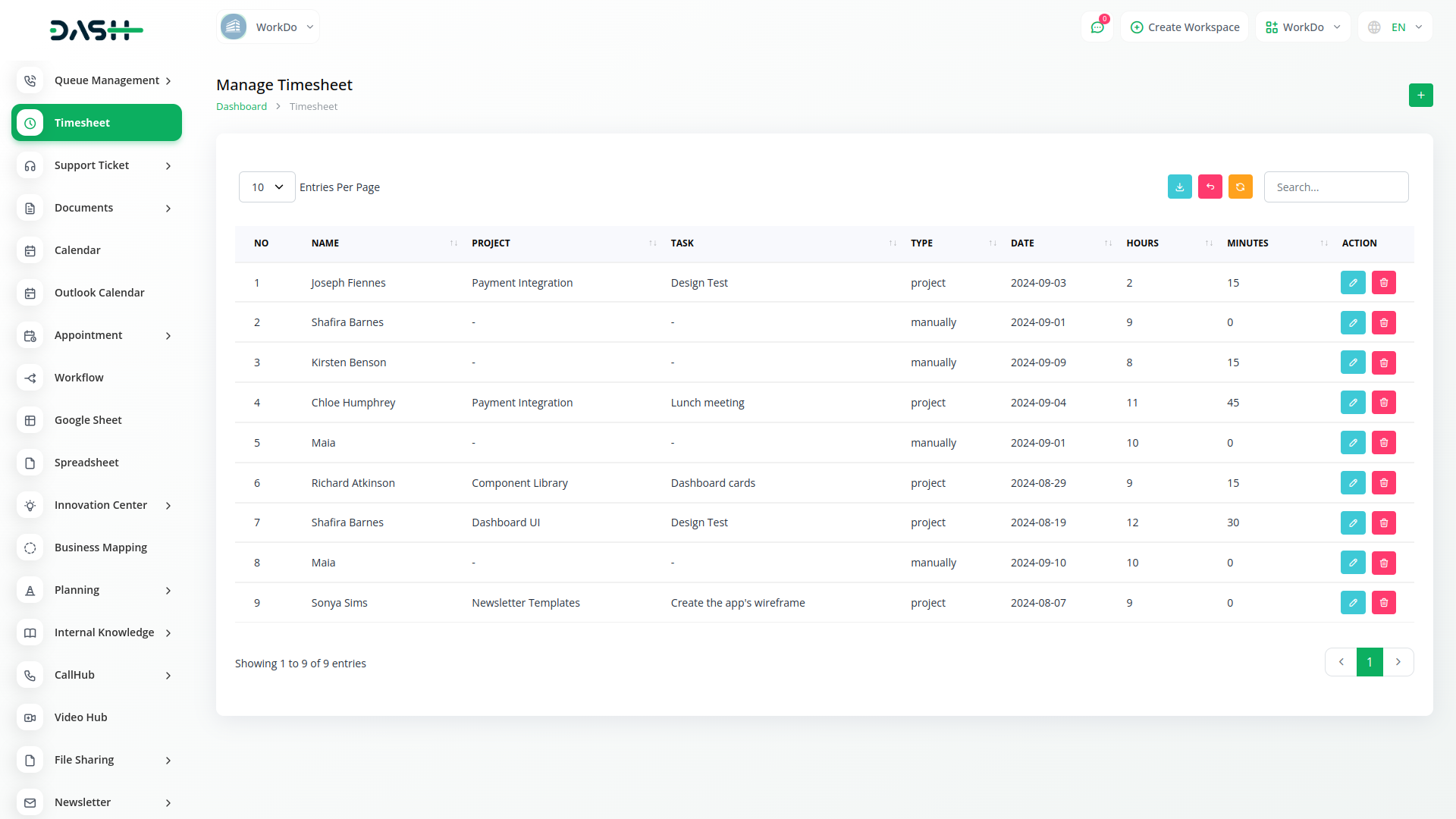
Task: Open the EN language dropdown
Action: click(x=1395, y=27)
